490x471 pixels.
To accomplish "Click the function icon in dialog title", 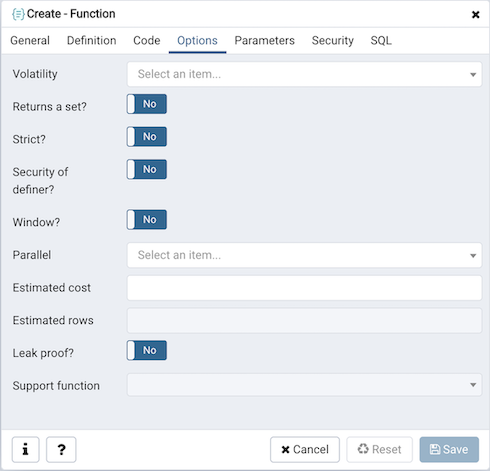I will [x=18, y=14].
